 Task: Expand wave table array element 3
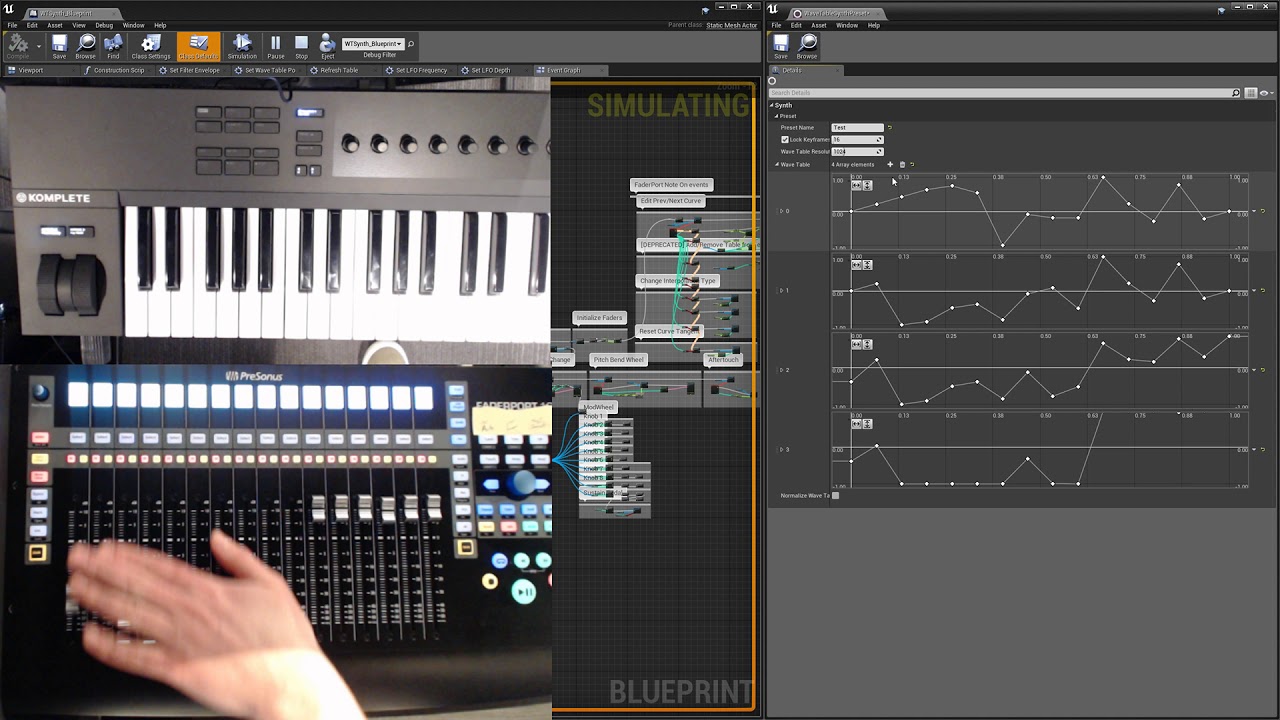pos(781,450)
